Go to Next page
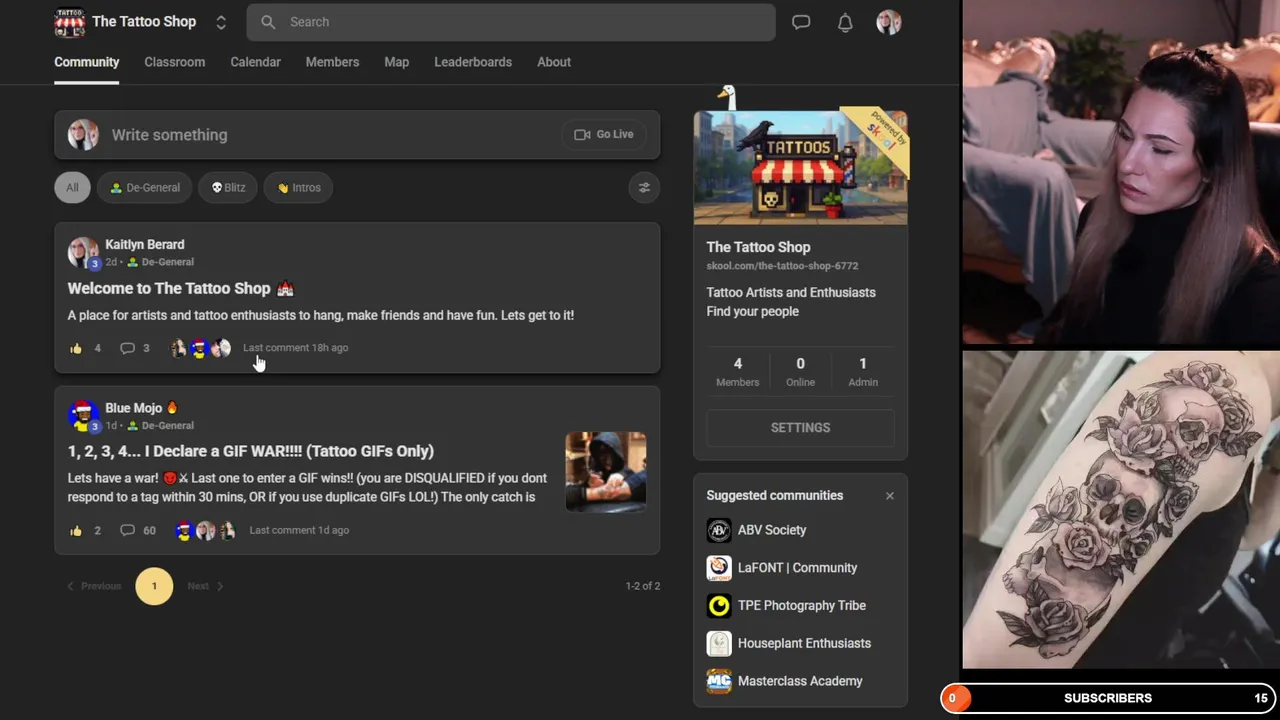1280x720 pixels. coord(205,586)
